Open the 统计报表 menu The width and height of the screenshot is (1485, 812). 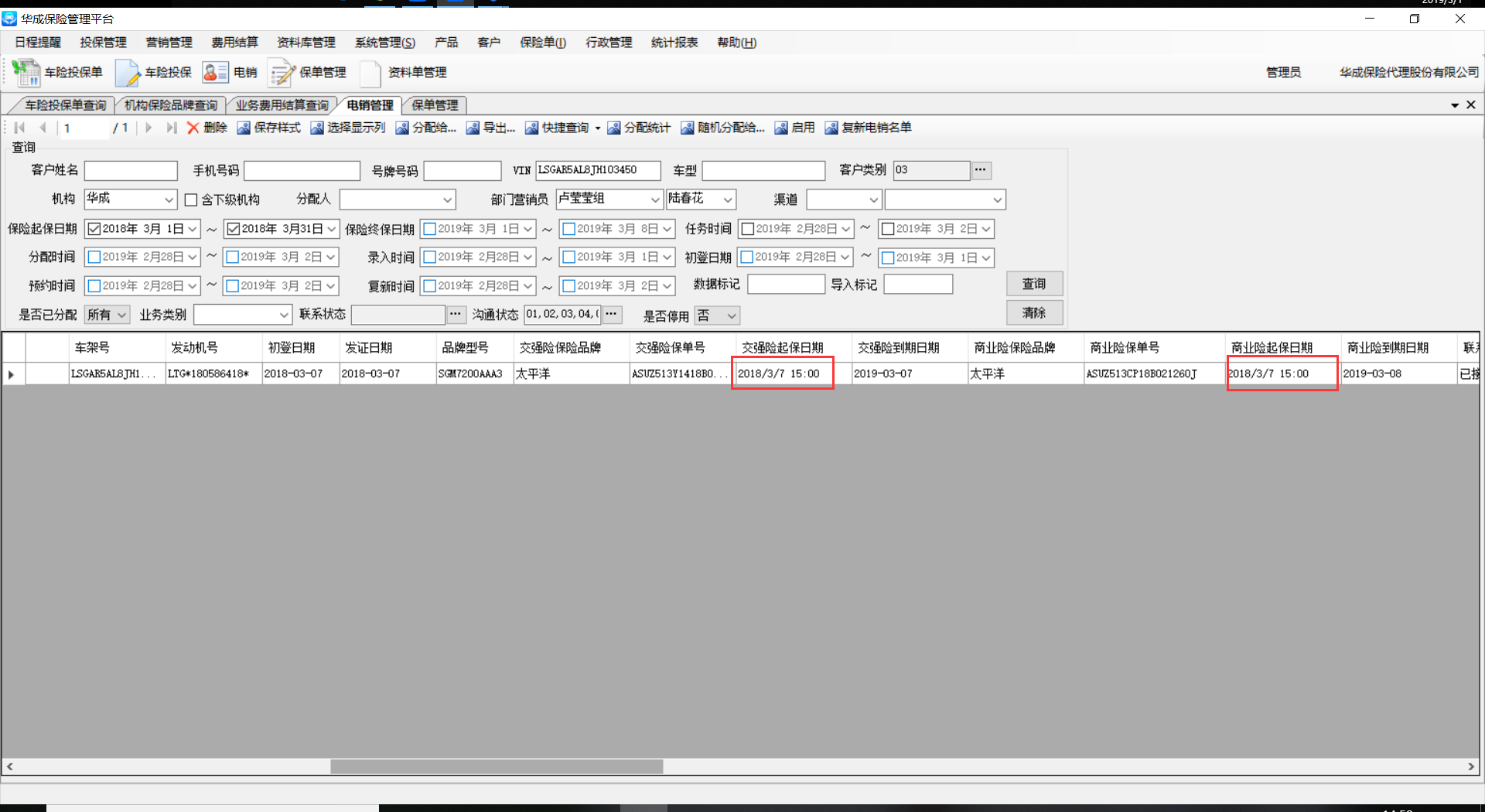coord(674,43)
